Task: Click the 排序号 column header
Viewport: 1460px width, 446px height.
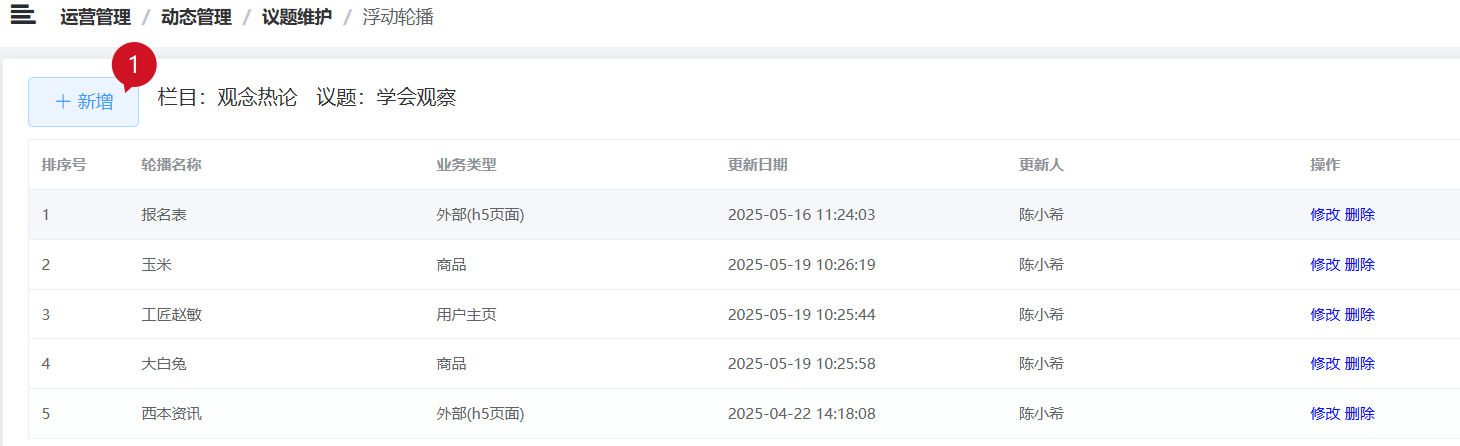Action: point(64,165)
